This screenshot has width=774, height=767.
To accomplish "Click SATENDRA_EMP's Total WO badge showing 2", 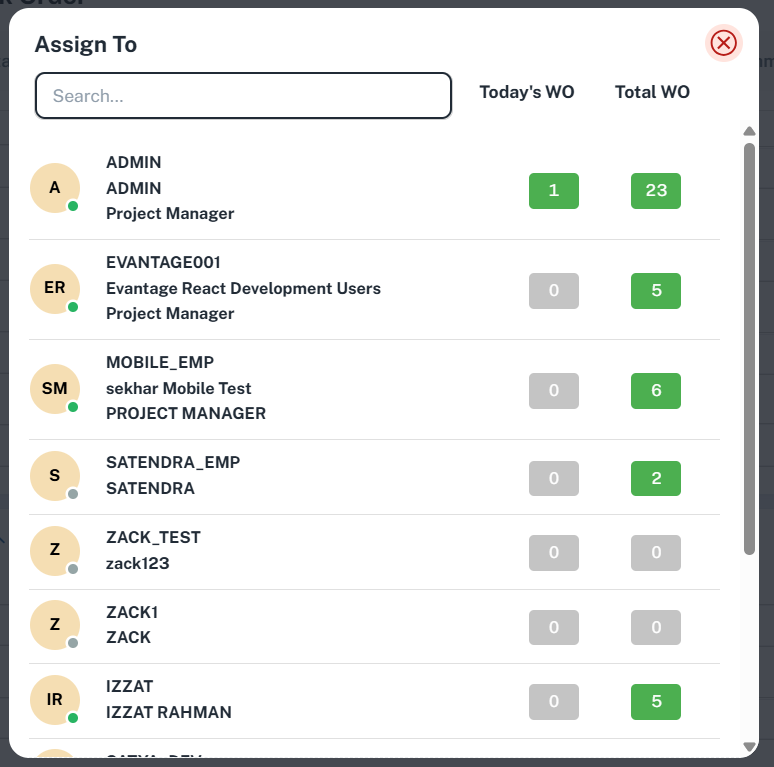I will coord(656,478).
